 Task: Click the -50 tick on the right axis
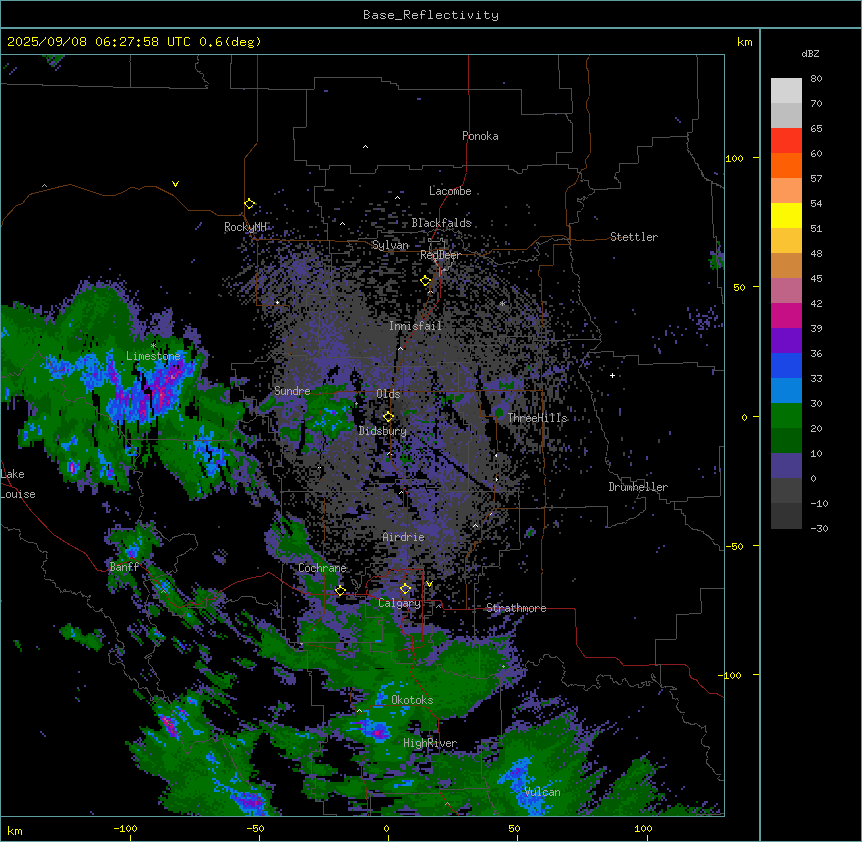click(x=734, y=546)
